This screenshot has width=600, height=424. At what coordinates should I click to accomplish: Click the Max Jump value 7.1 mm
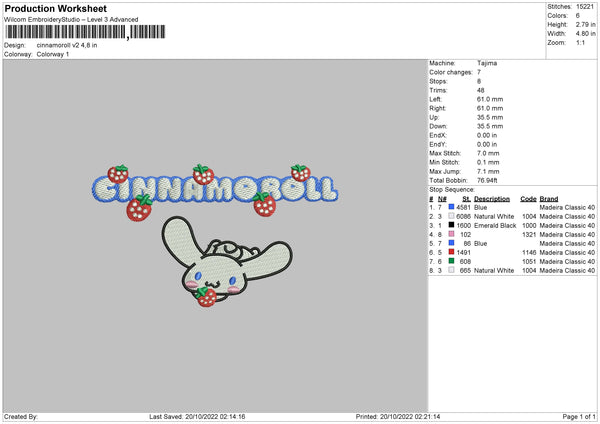488,171
